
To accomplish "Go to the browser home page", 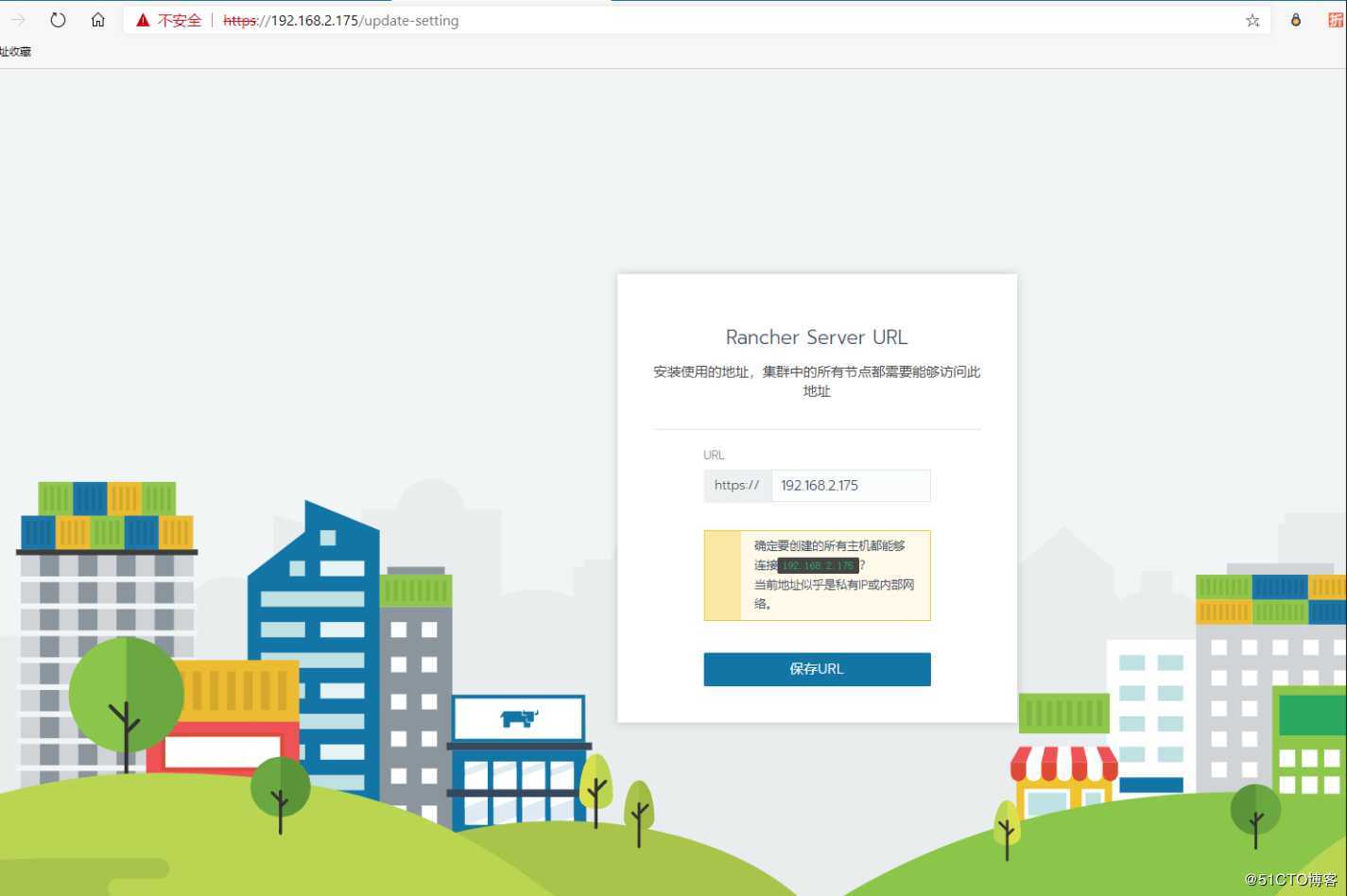I will pos(97,20).
